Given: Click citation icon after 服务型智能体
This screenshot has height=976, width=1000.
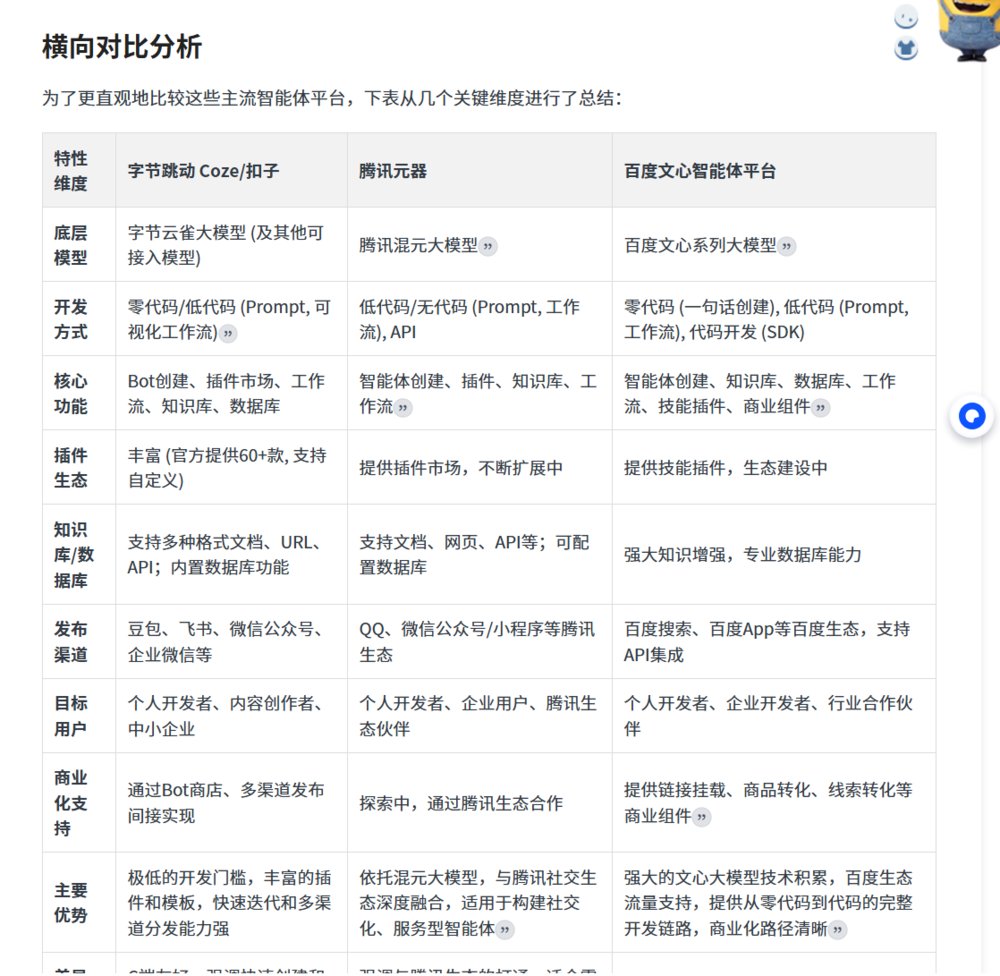Looking at the screenshot, I should click(x=505, y=929).
